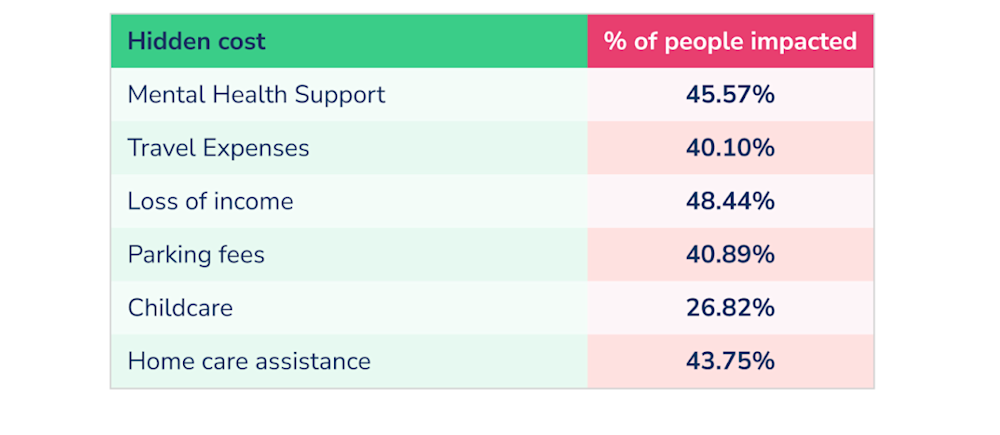Select the 45.57% value cell
This screenshot has width=1000, height=435.
[730, 95]
